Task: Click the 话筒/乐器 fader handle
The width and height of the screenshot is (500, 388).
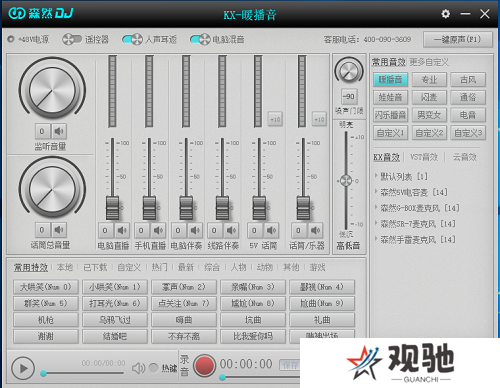Action: tap(303, 208)
